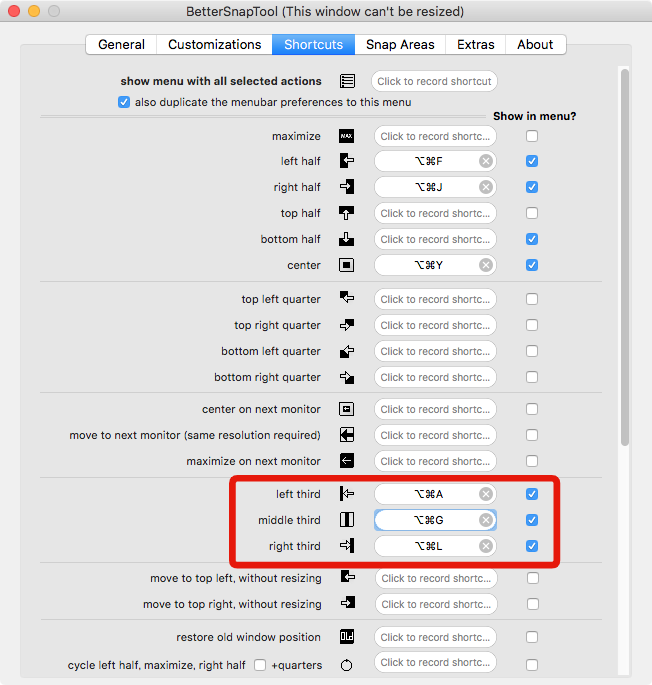Record a shortcut for maximize
Viewport: 652px width, 685px height.
[x=435, y=136]
